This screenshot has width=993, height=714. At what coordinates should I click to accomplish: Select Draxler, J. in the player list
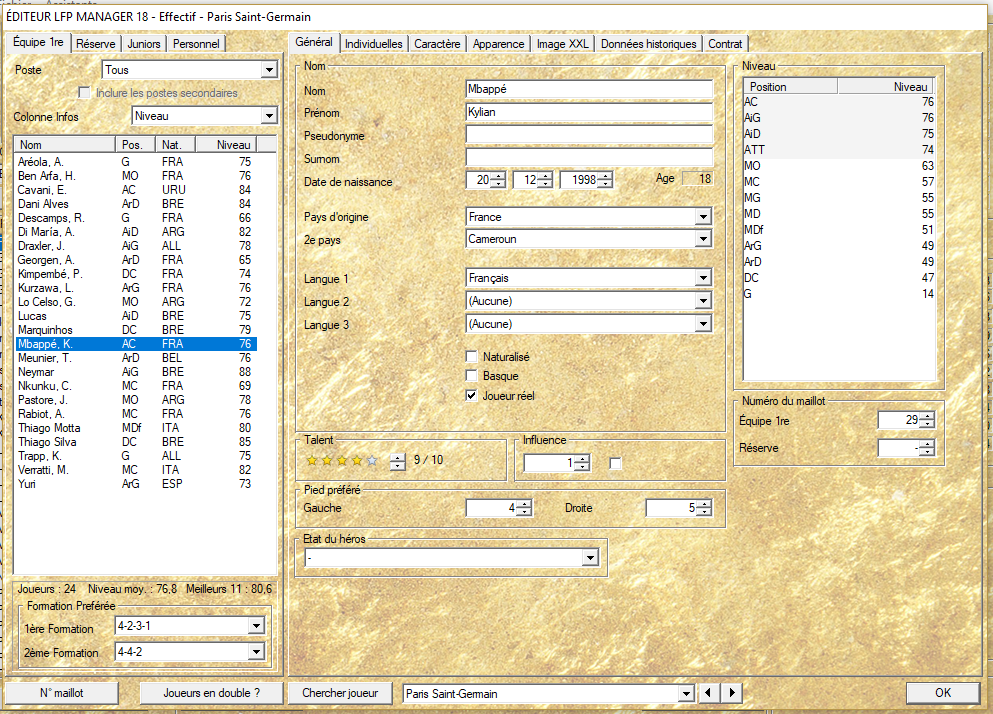click(x=136, y=246)
